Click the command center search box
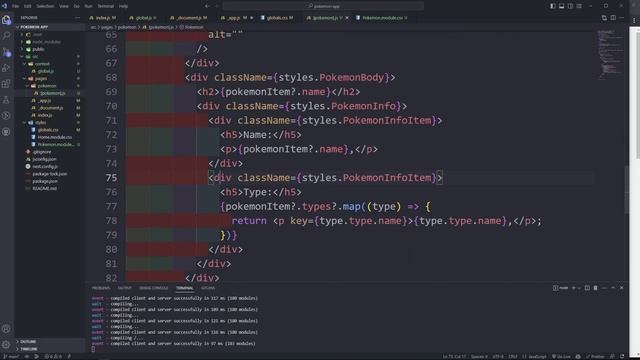 323,6
